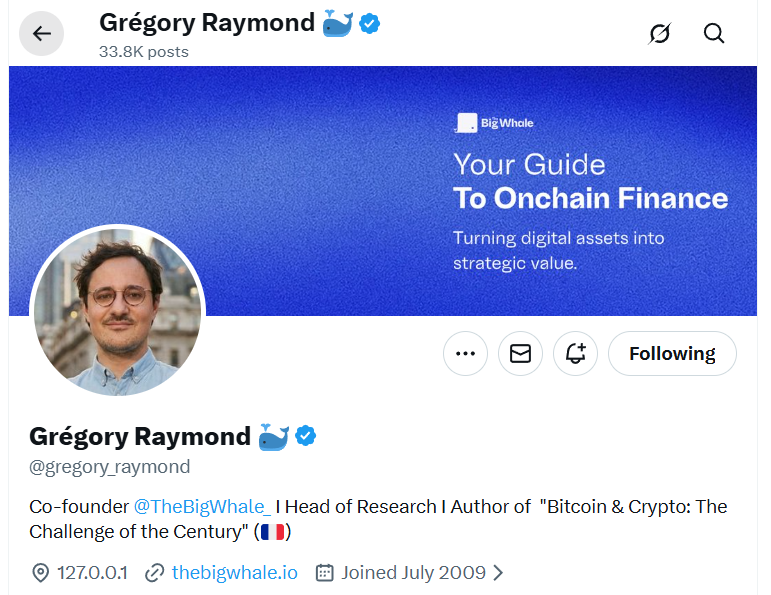Click verified badge in top header
771x595 pixels.
(x=369, y=22)
